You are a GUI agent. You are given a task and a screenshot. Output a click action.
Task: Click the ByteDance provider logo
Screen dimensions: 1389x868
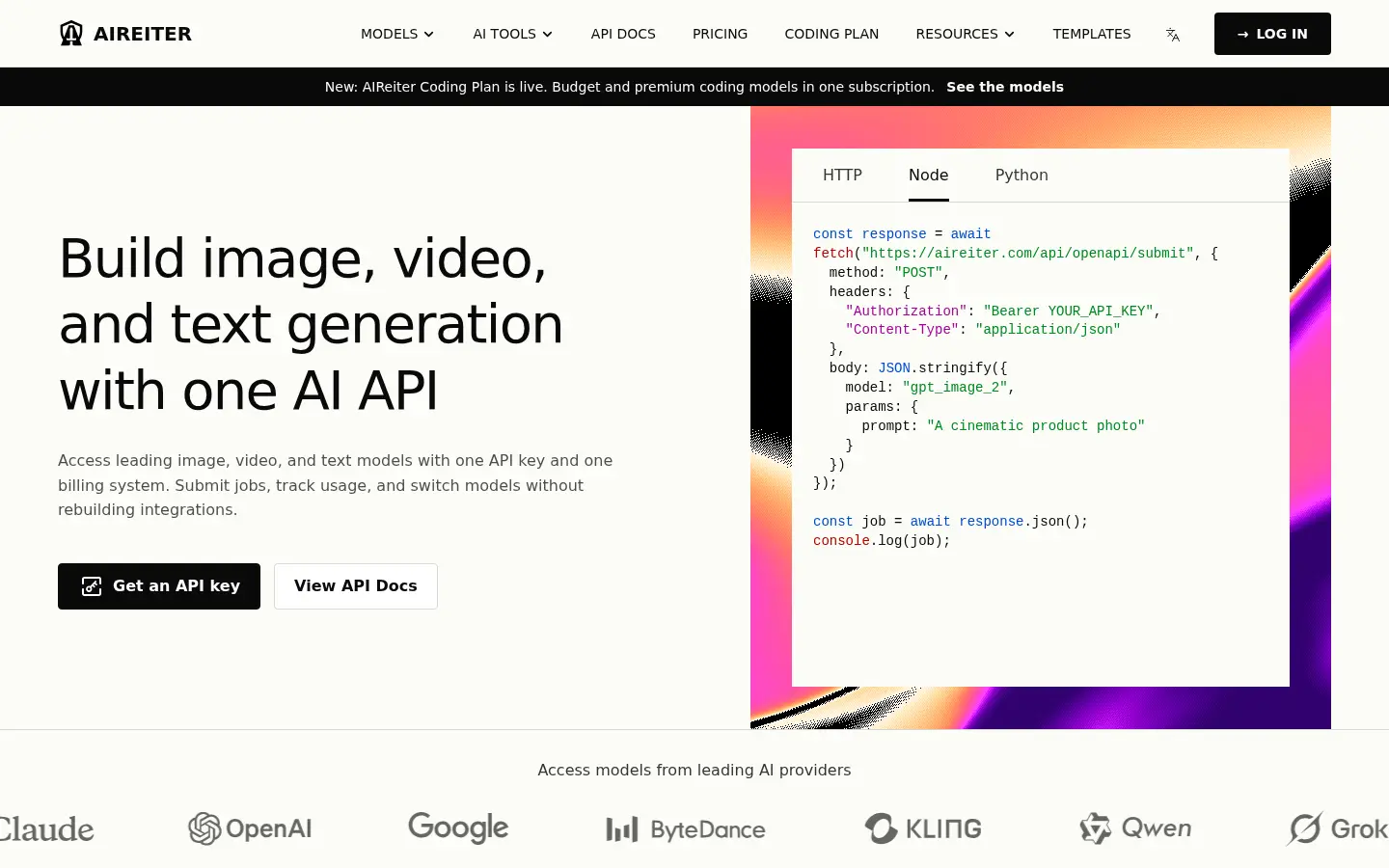pos(686,829)
